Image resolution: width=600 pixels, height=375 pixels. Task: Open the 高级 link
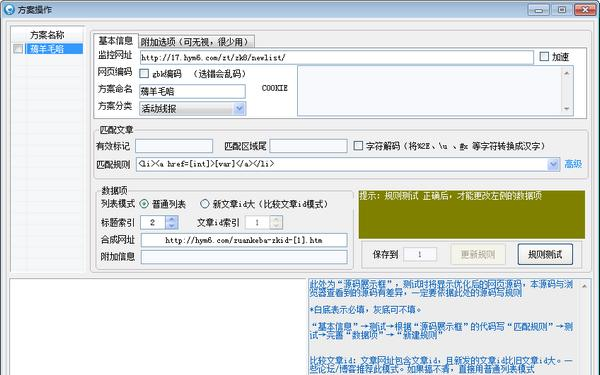(573, 164)
